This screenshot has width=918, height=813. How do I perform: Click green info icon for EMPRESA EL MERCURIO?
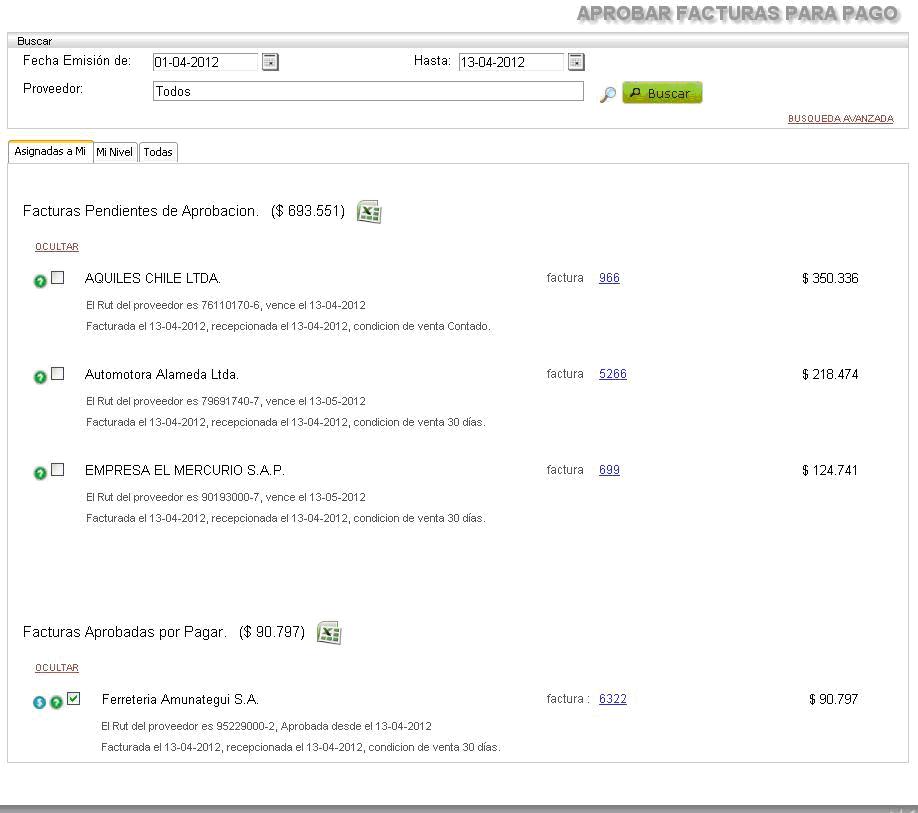click(x=40, y=474)
